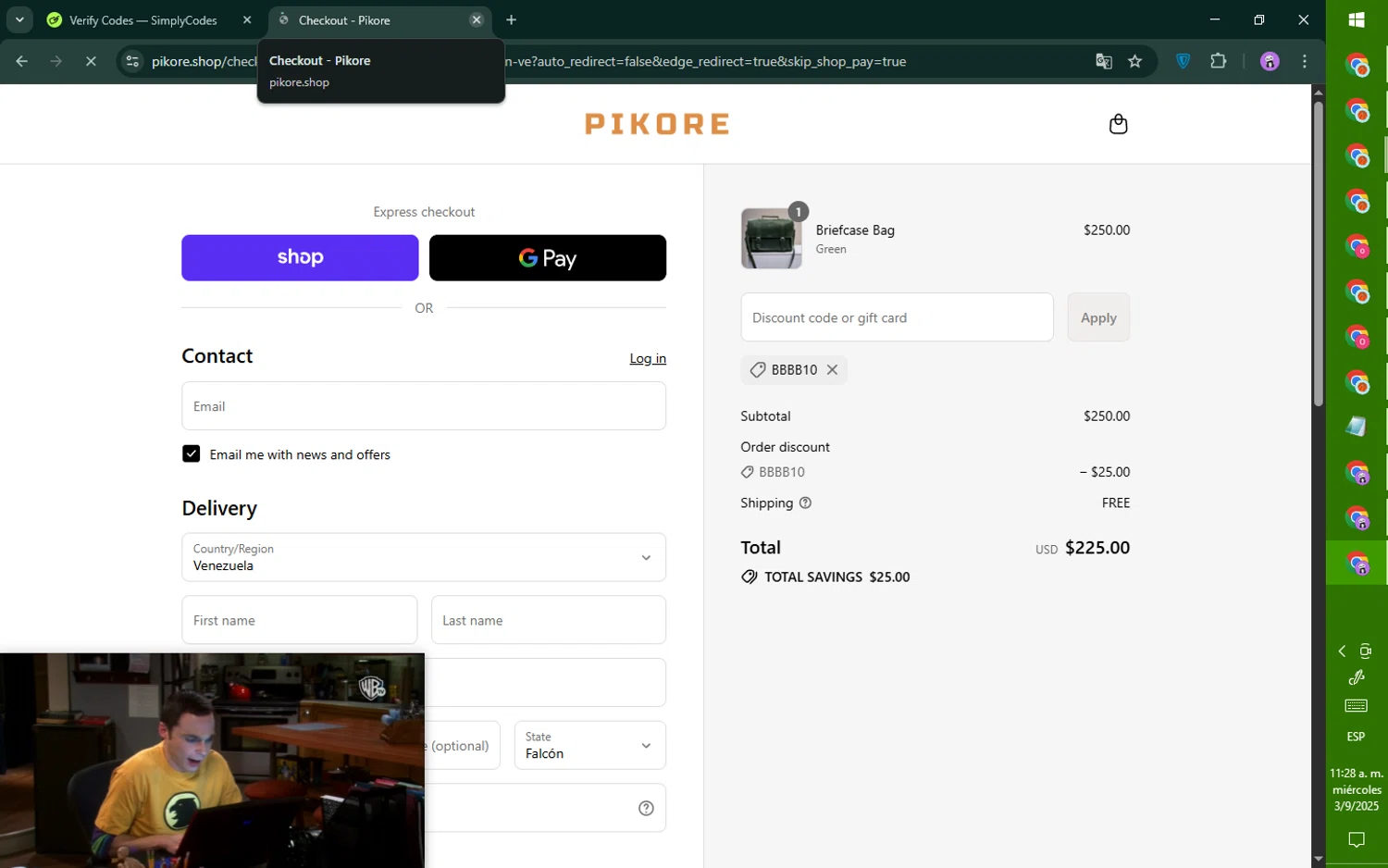This screenshot has height=868, width=1388.
Task: Pay with Google Pay button
Action: coord(548,257)
